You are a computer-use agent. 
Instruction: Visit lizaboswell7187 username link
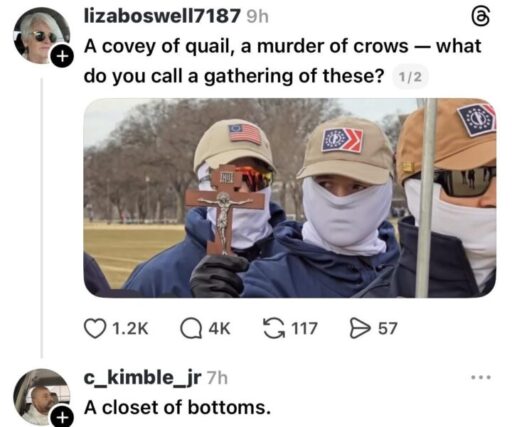pyautogui.click(x=162, y=16)
